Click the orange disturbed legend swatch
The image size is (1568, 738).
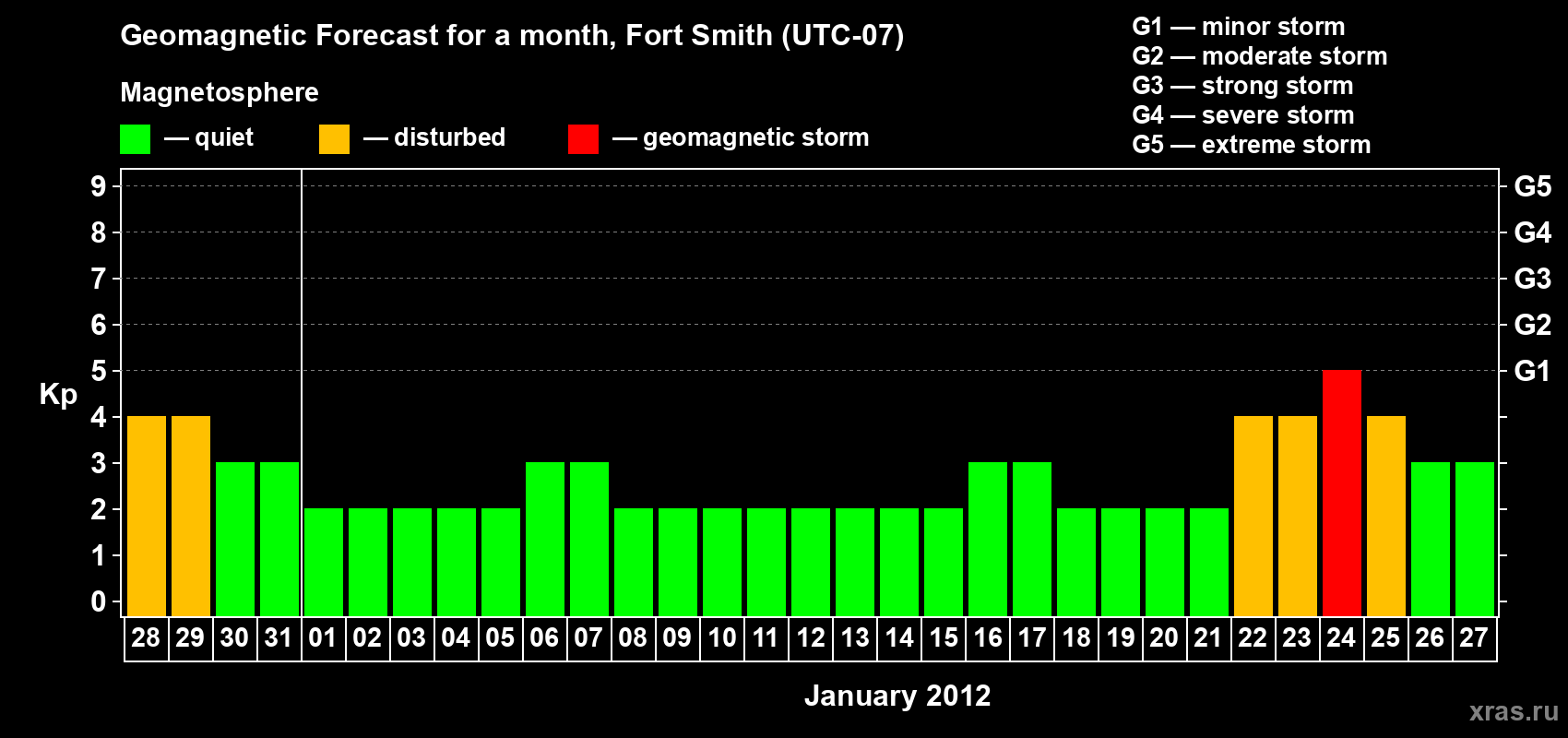(334, 139)
